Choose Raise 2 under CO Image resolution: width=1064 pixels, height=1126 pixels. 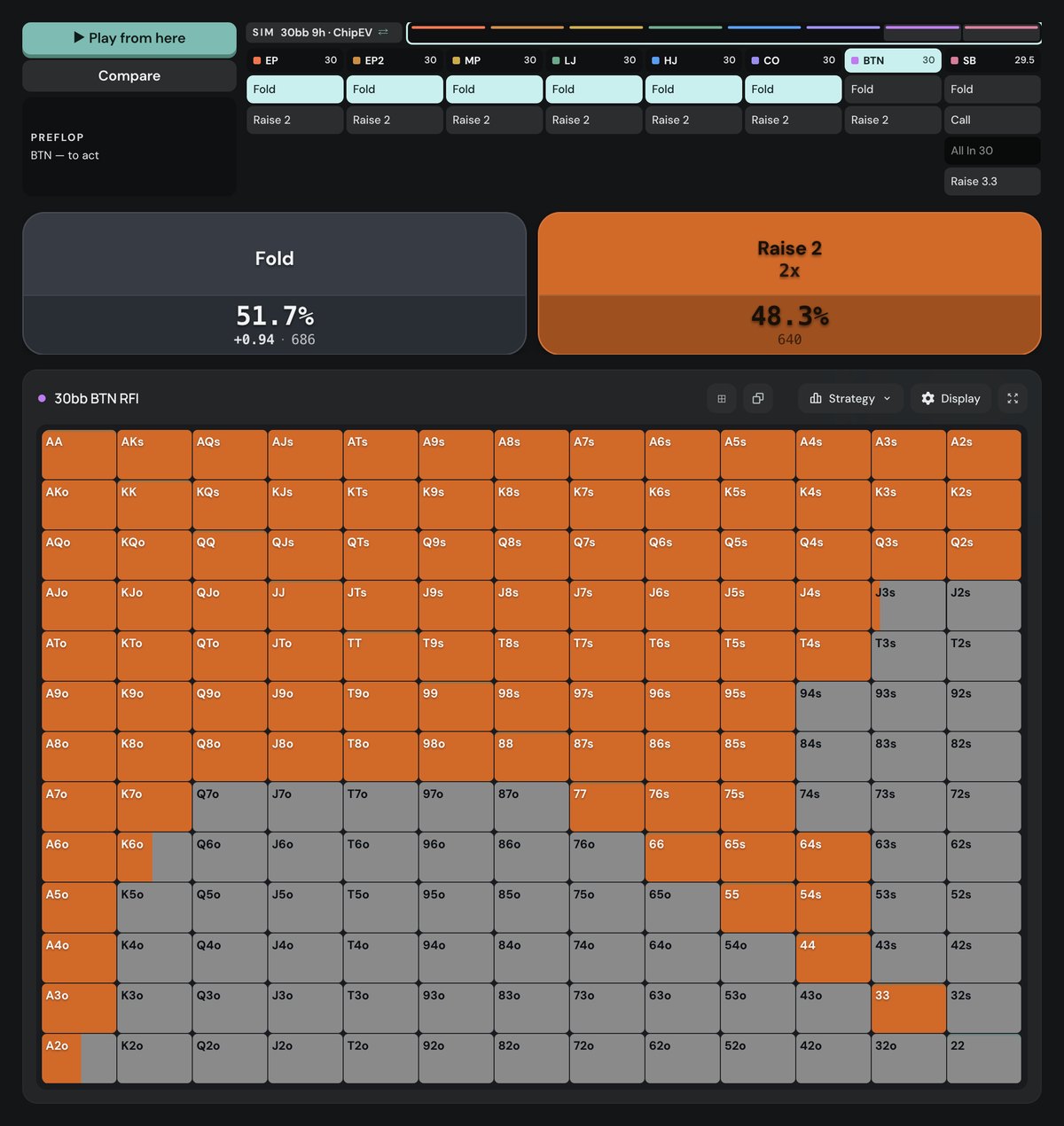pos(793,120)
